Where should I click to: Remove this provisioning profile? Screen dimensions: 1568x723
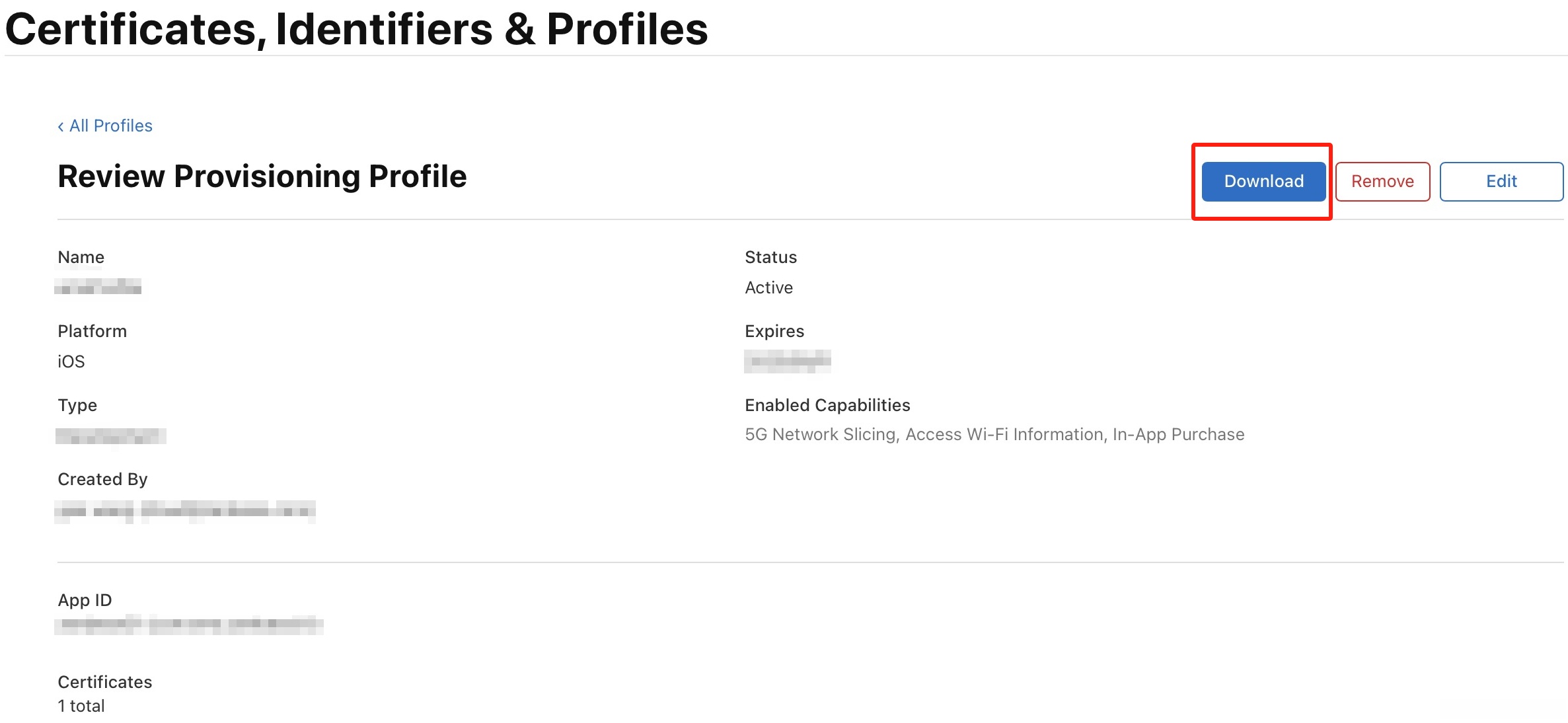pyautogui.click(x=1382, y=181)
